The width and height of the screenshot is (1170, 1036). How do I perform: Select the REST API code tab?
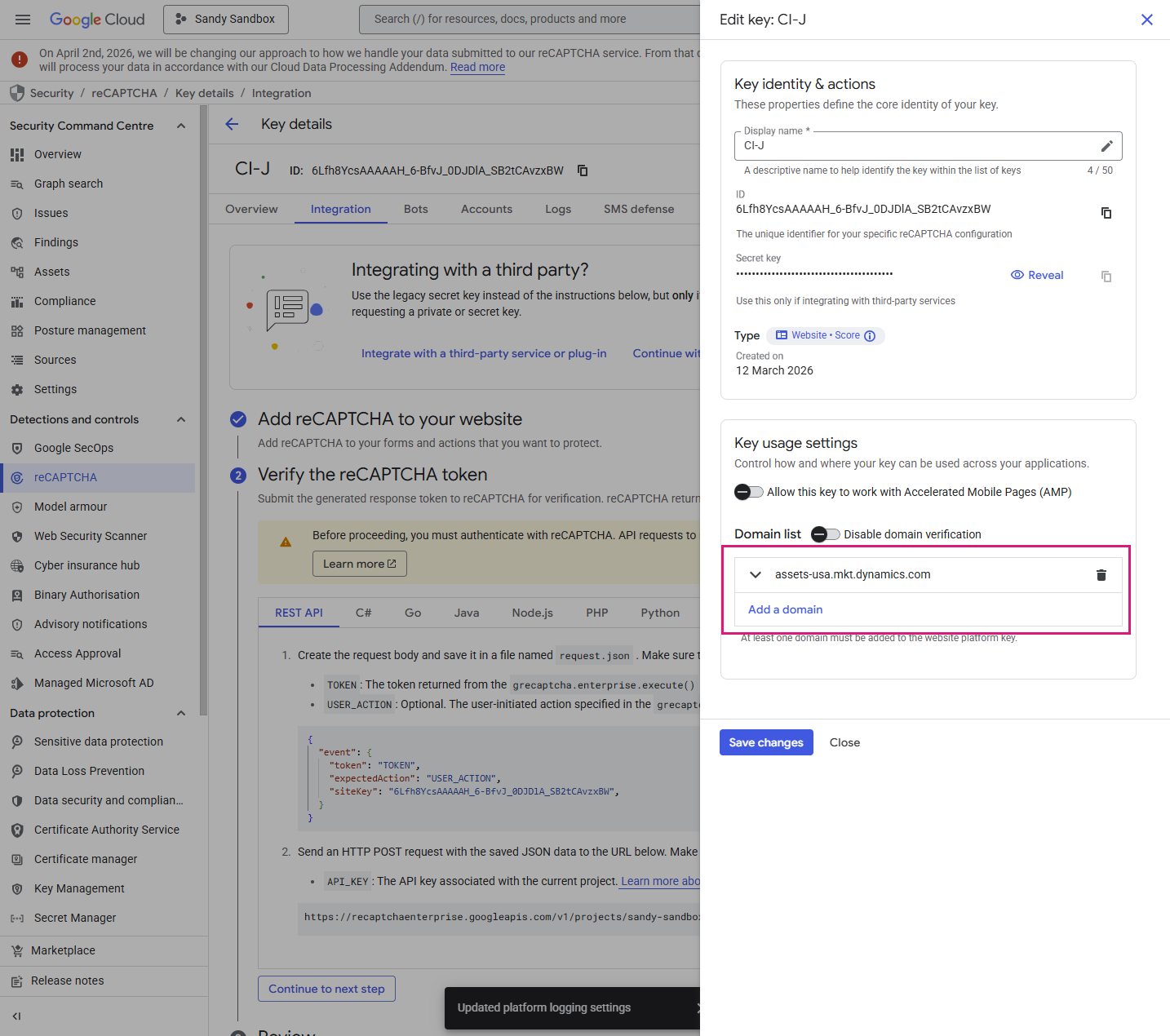pyautogui.click(x=299, y=613)
